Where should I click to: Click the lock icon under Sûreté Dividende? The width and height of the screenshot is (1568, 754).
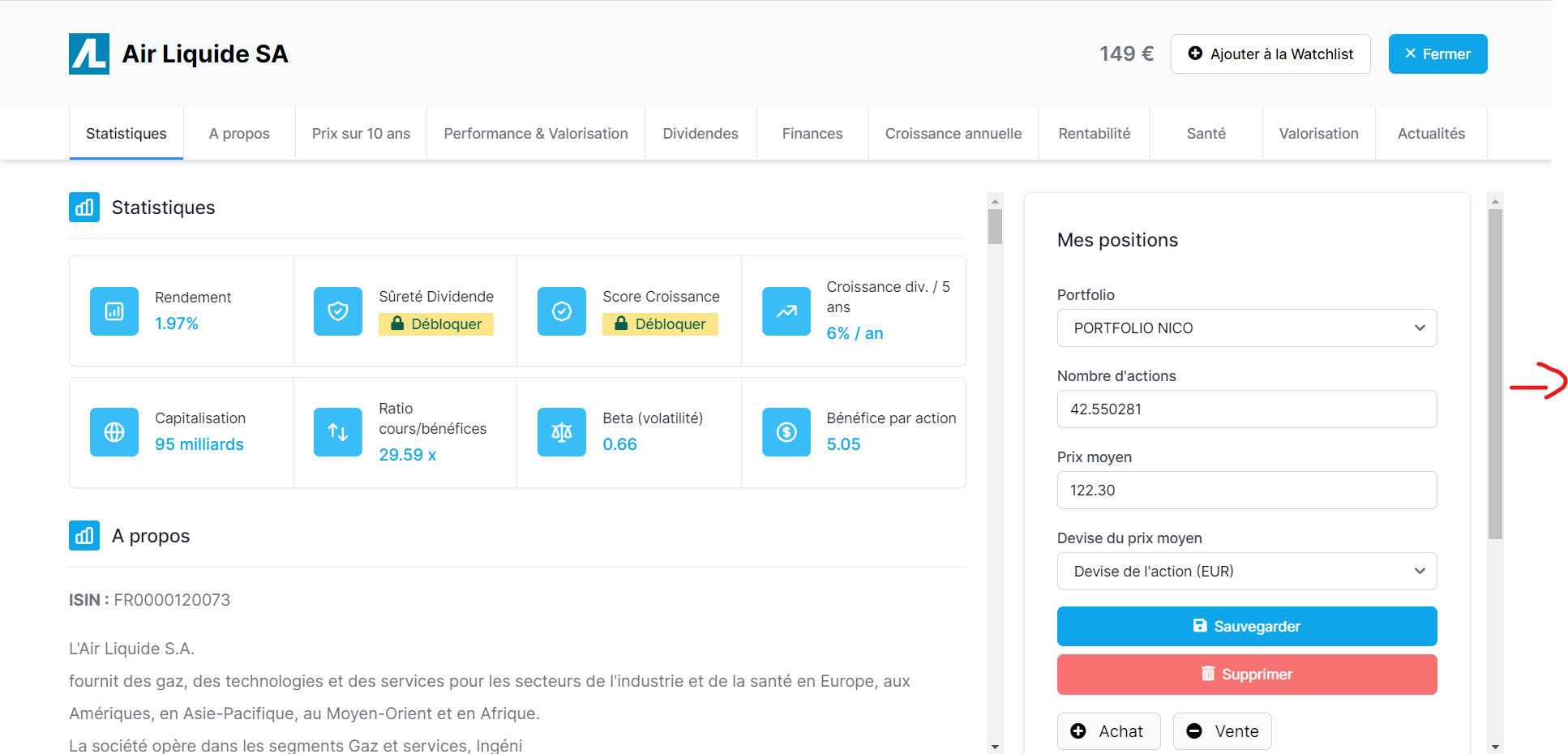tap(397, 323)
